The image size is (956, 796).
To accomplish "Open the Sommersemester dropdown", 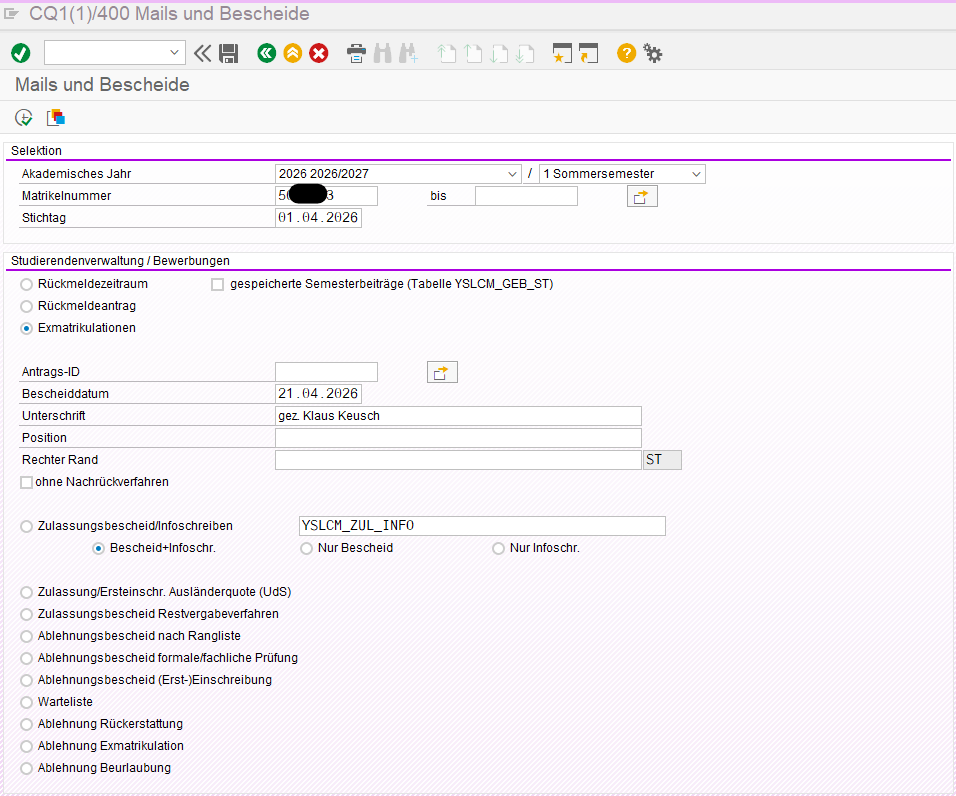I will [696, 174].
